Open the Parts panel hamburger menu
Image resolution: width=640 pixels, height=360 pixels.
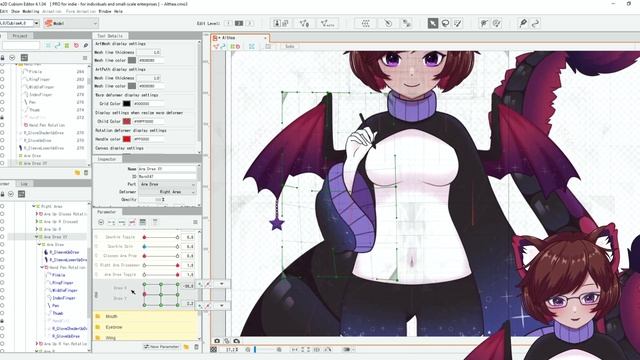[85, 58]
